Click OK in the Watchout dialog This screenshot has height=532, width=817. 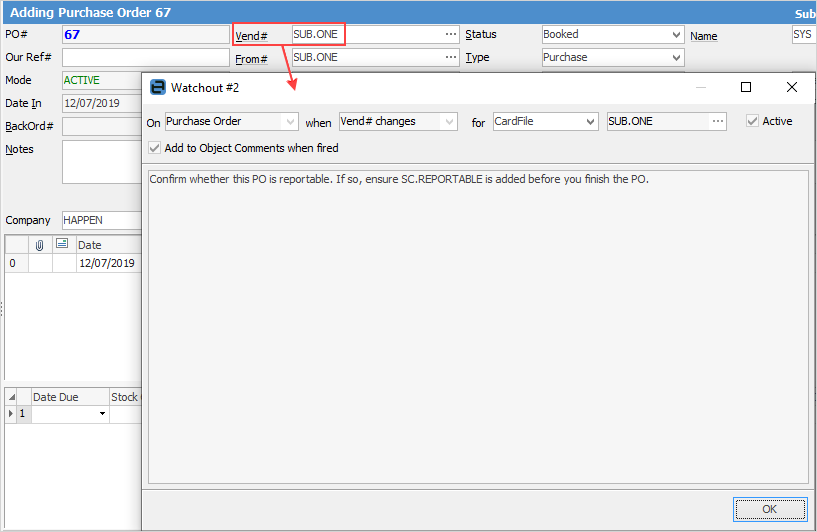[x=770, y=509]
